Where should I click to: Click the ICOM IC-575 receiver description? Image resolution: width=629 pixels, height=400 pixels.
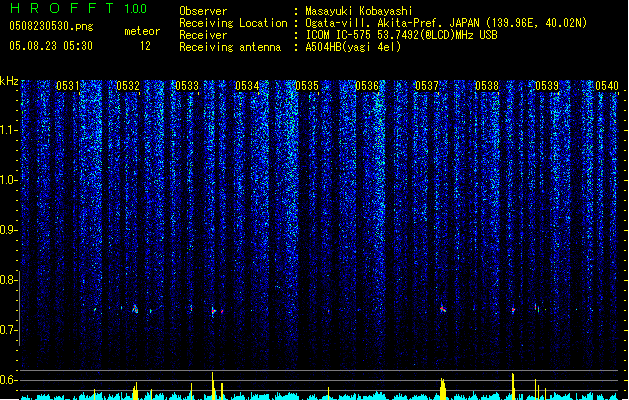401,35
